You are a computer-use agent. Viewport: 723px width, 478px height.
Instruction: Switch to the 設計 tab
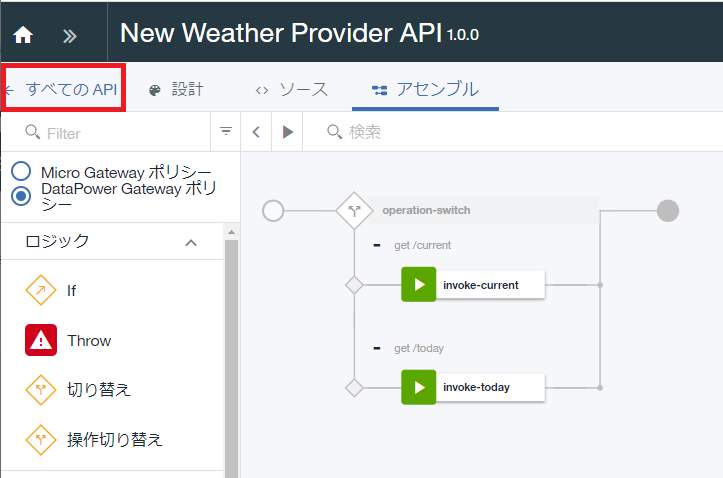point(176,89)
